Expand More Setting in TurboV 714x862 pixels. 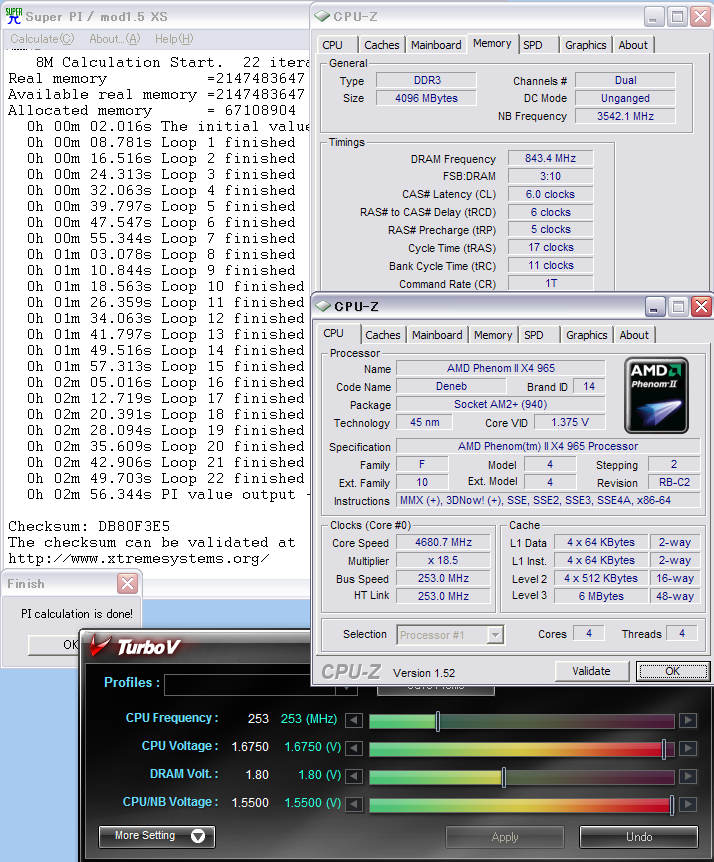(x=157, y=836)
